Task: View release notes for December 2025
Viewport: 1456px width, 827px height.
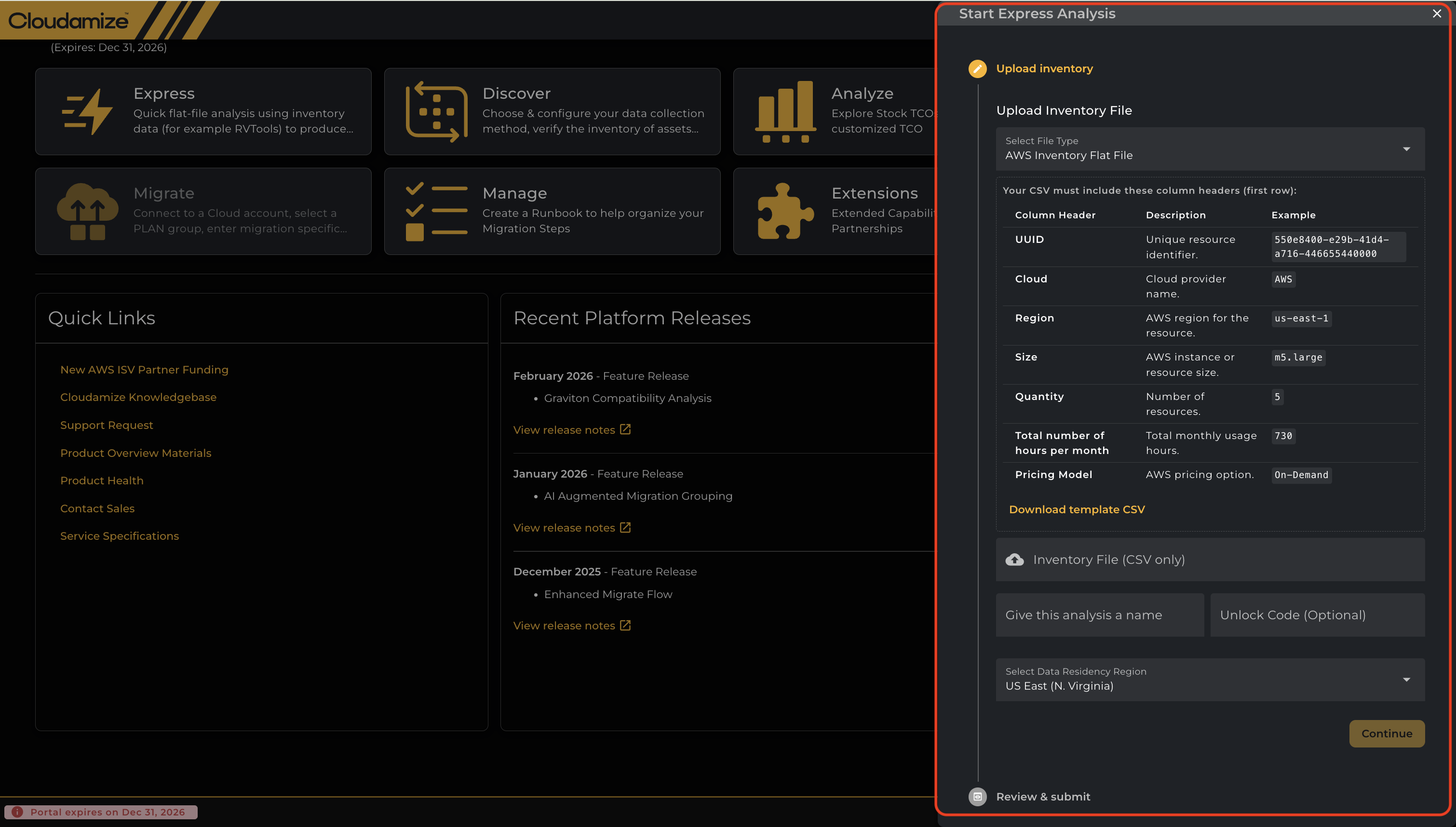Action: 564,626
